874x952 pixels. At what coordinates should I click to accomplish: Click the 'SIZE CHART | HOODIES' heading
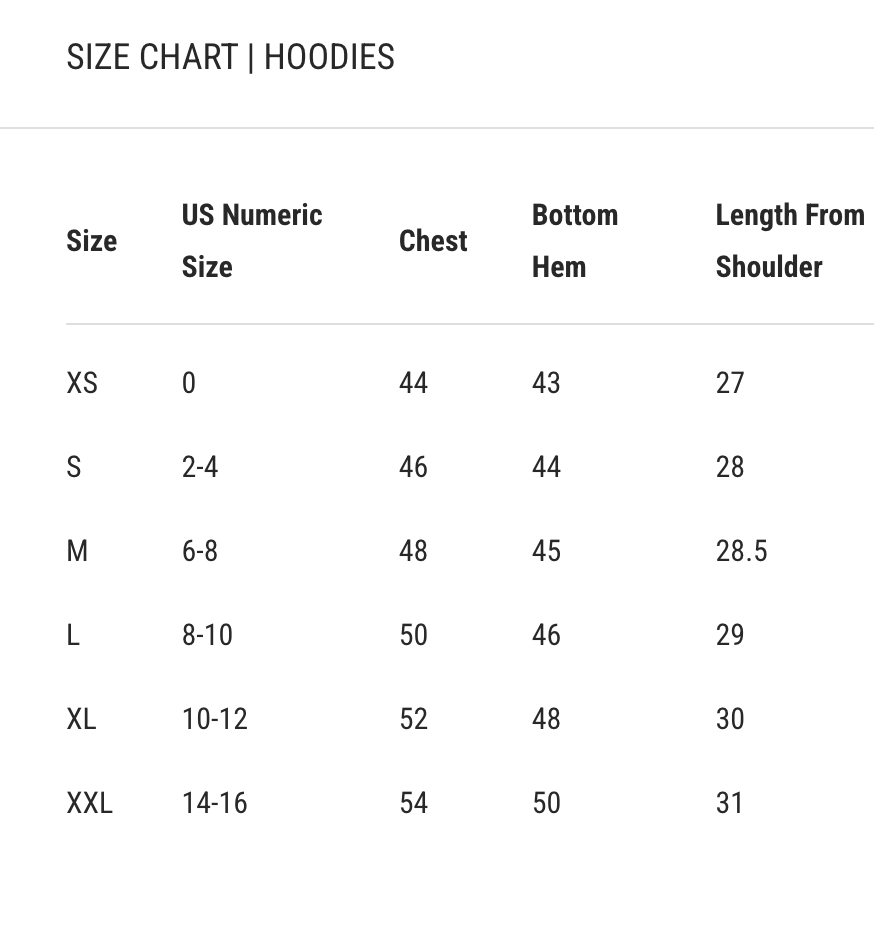(230, 58)
